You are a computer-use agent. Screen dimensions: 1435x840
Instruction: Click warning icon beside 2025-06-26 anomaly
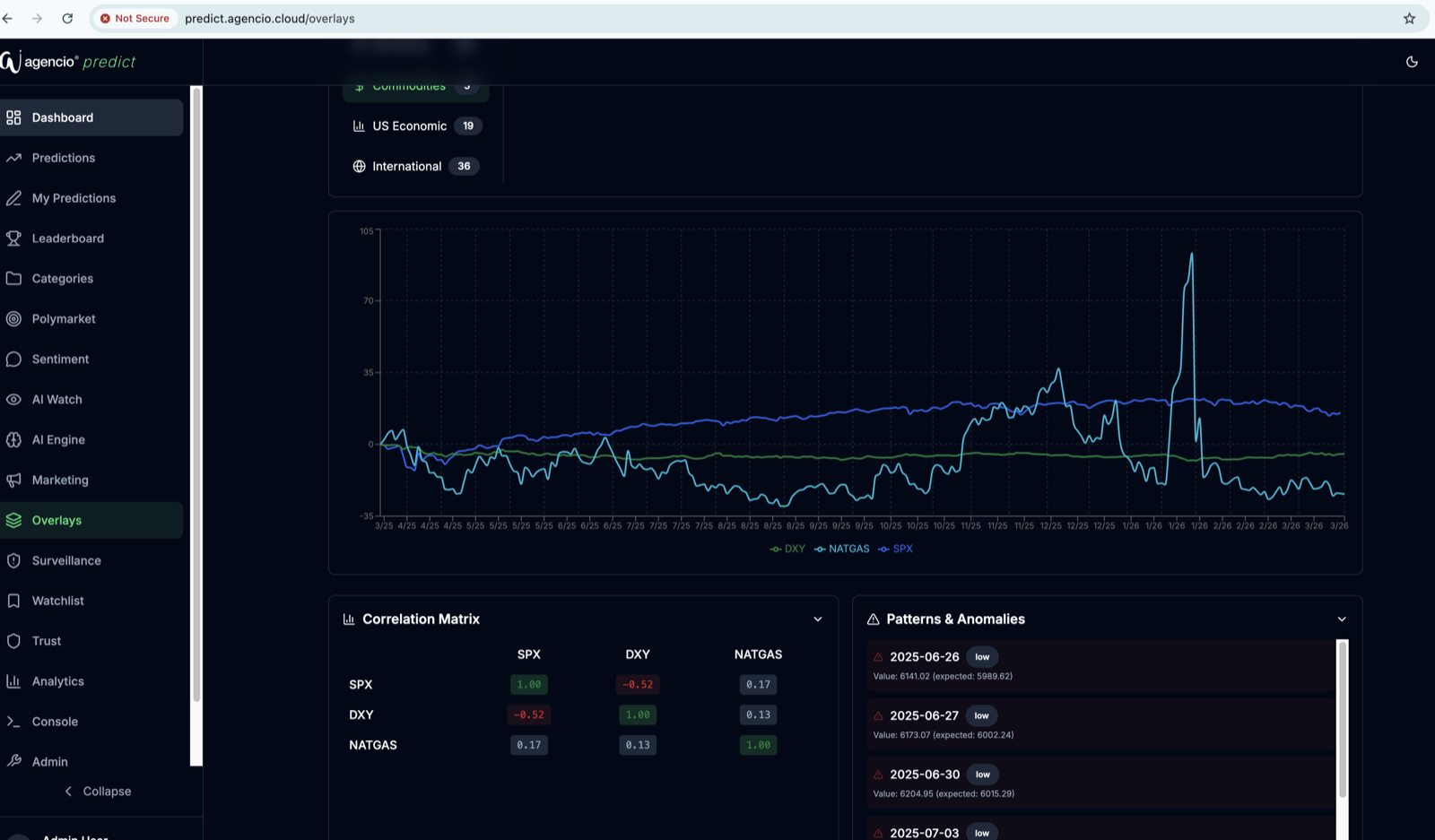878,657
